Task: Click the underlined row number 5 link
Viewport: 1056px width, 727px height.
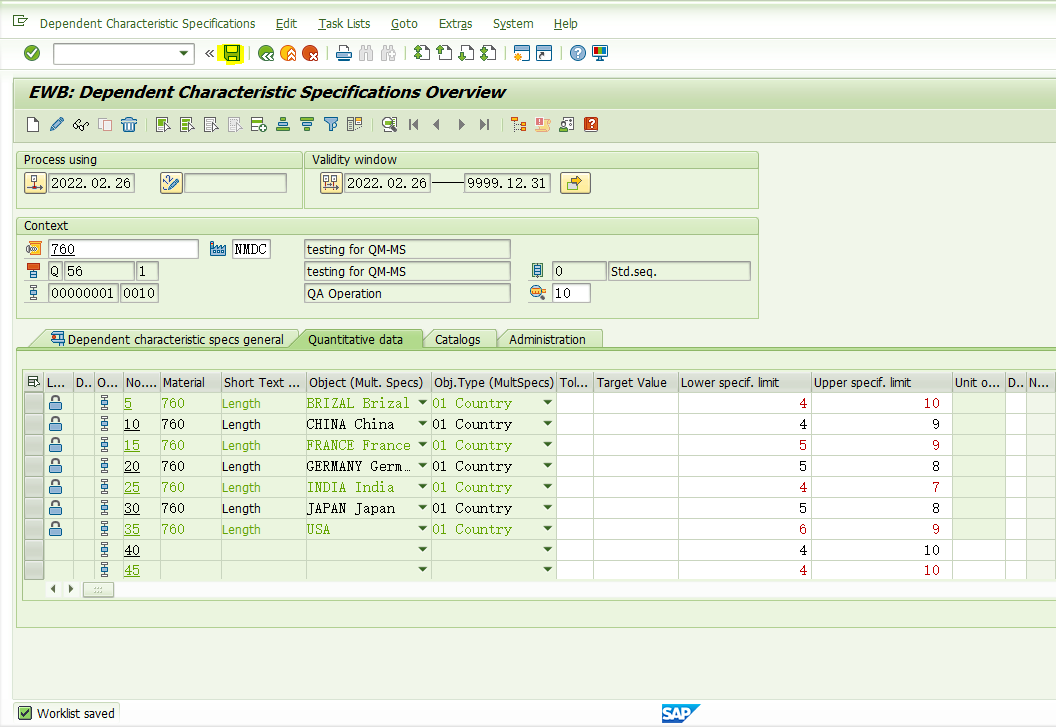Action: coord(128,404)
